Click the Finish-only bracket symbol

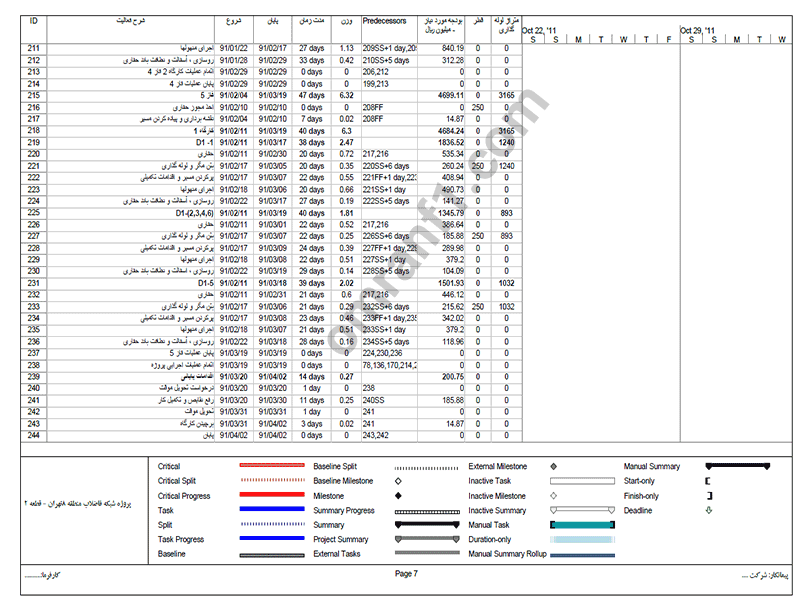pyautogui.click(x=708, y=496)
